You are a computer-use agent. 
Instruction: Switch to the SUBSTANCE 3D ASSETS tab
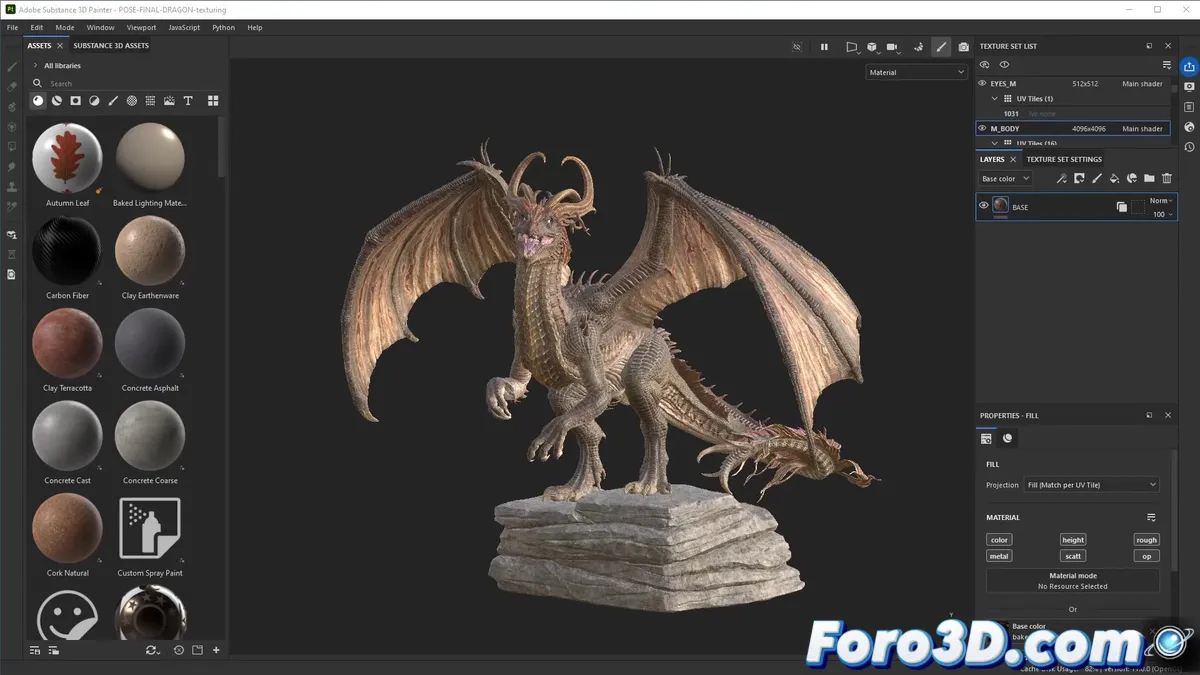pyautogui.click(x=110, y=45)
